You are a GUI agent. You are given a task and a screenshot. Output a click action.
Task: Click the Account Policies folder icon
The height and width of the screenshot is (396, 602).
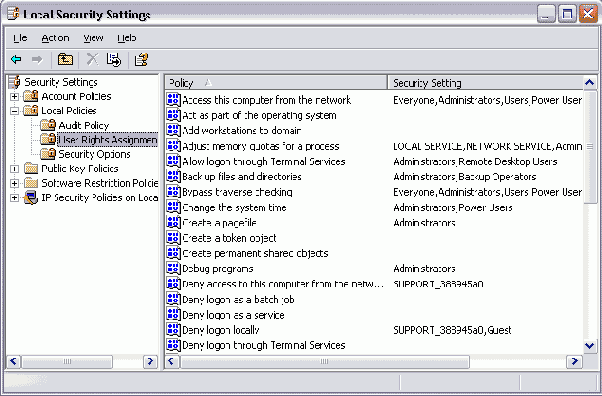pyautogui.click(x=31, y=96)
